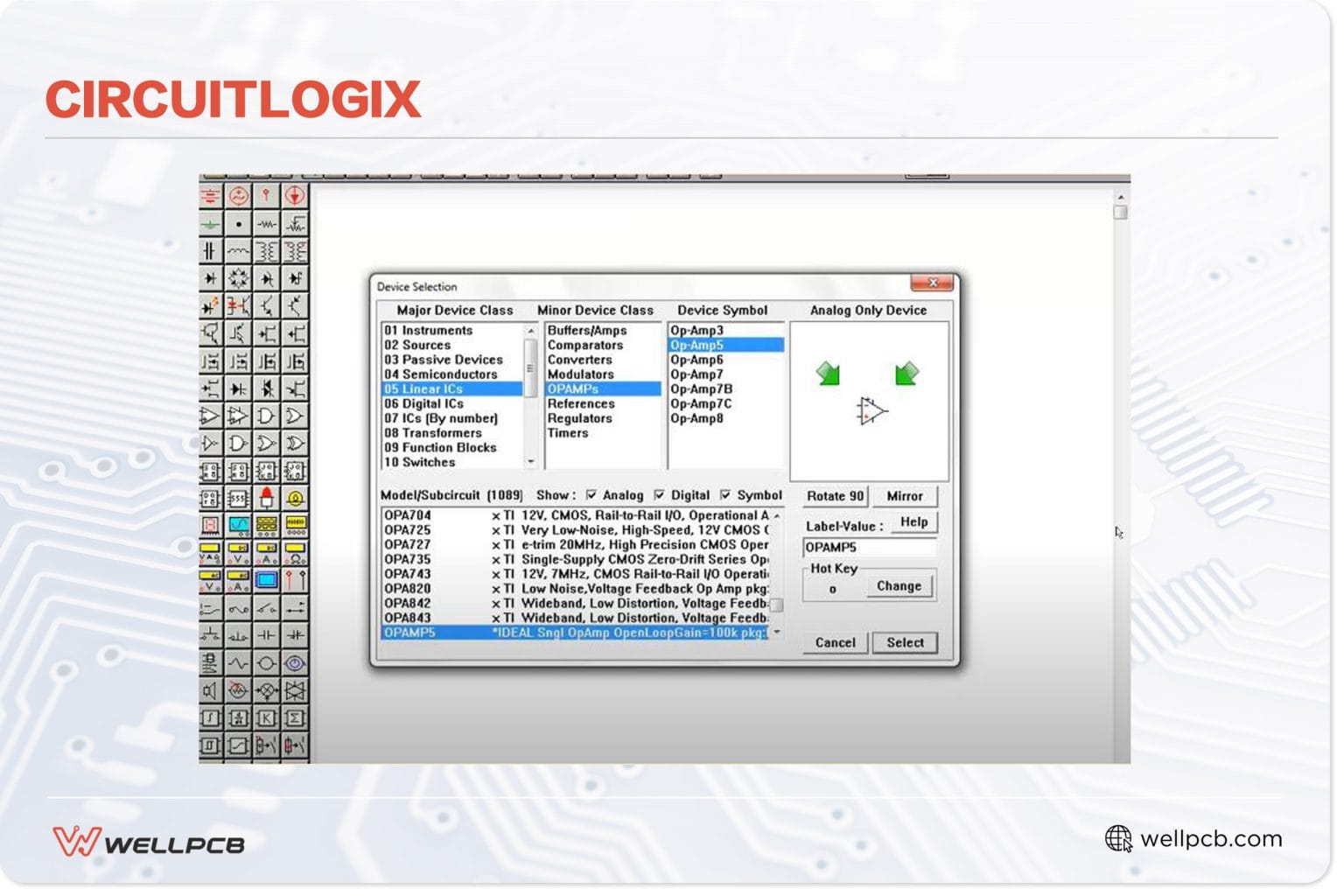Viewport: 1344px width, 896px height.
Task: Click the Rotate 90 button
Action: click(x=833, y=496)
